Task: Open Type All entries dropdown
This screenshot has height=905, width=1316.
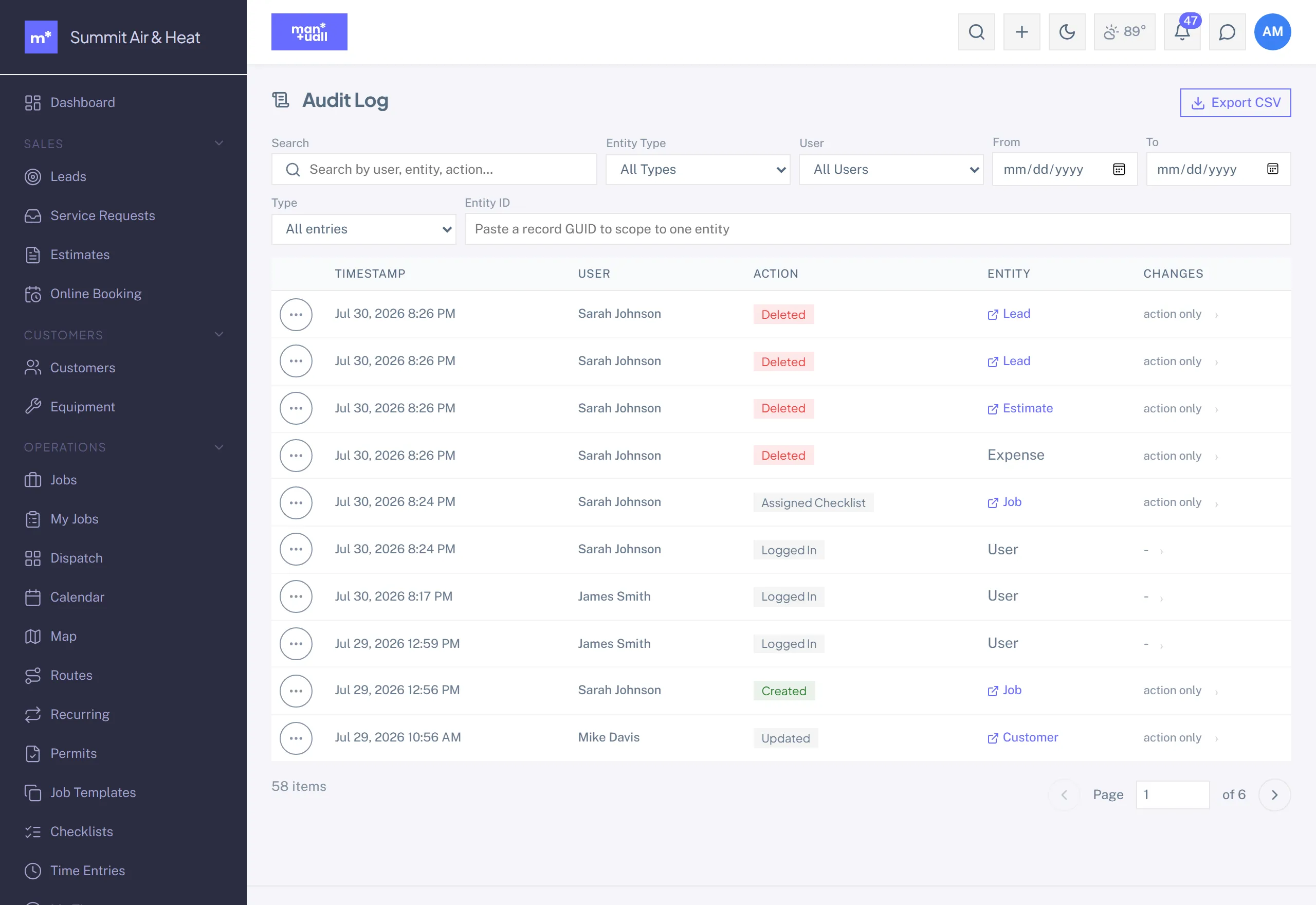Action: pyautogui.click(x=364, y=229)
